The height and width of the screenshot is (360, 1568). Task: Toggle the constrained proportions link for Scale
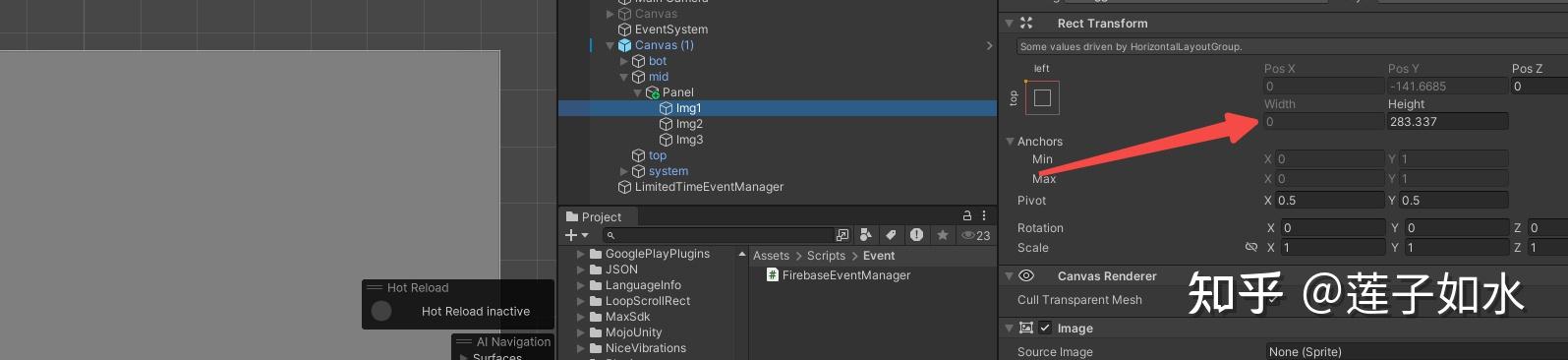point(1251,248)
